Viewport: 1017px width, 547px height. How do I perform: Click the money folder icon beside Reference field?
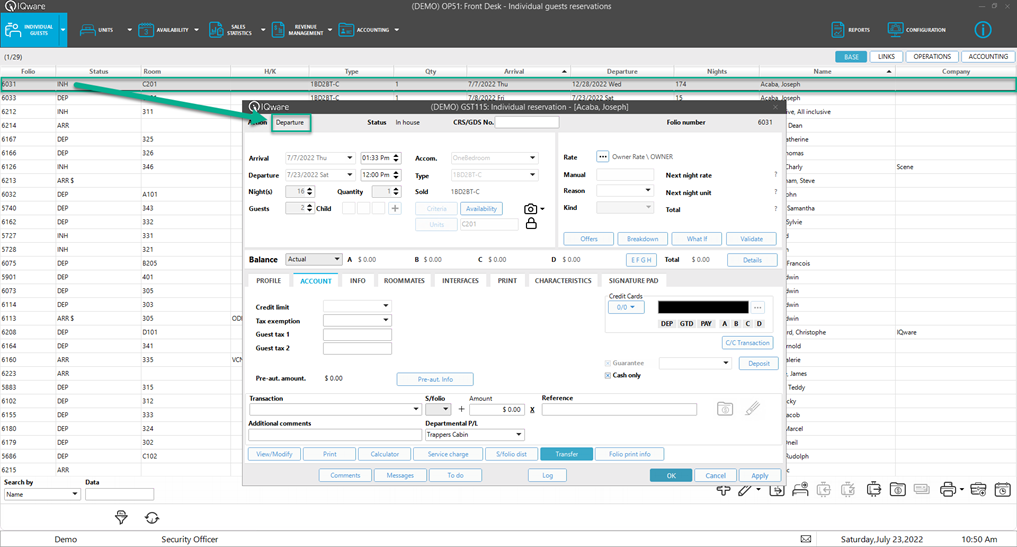(725, 409)
